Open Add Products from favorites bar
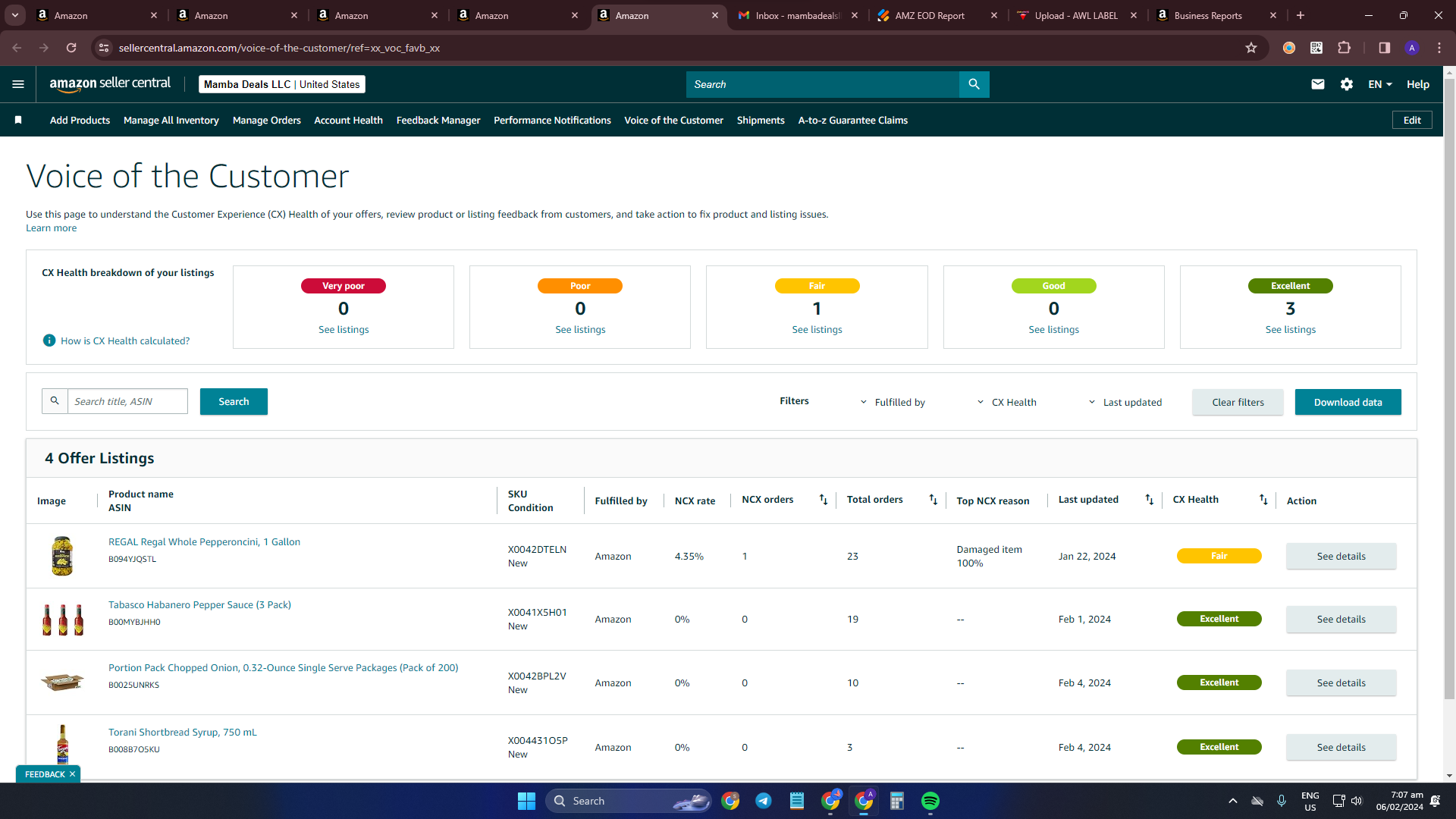The image size is (1456, 819). pos(80,120)
